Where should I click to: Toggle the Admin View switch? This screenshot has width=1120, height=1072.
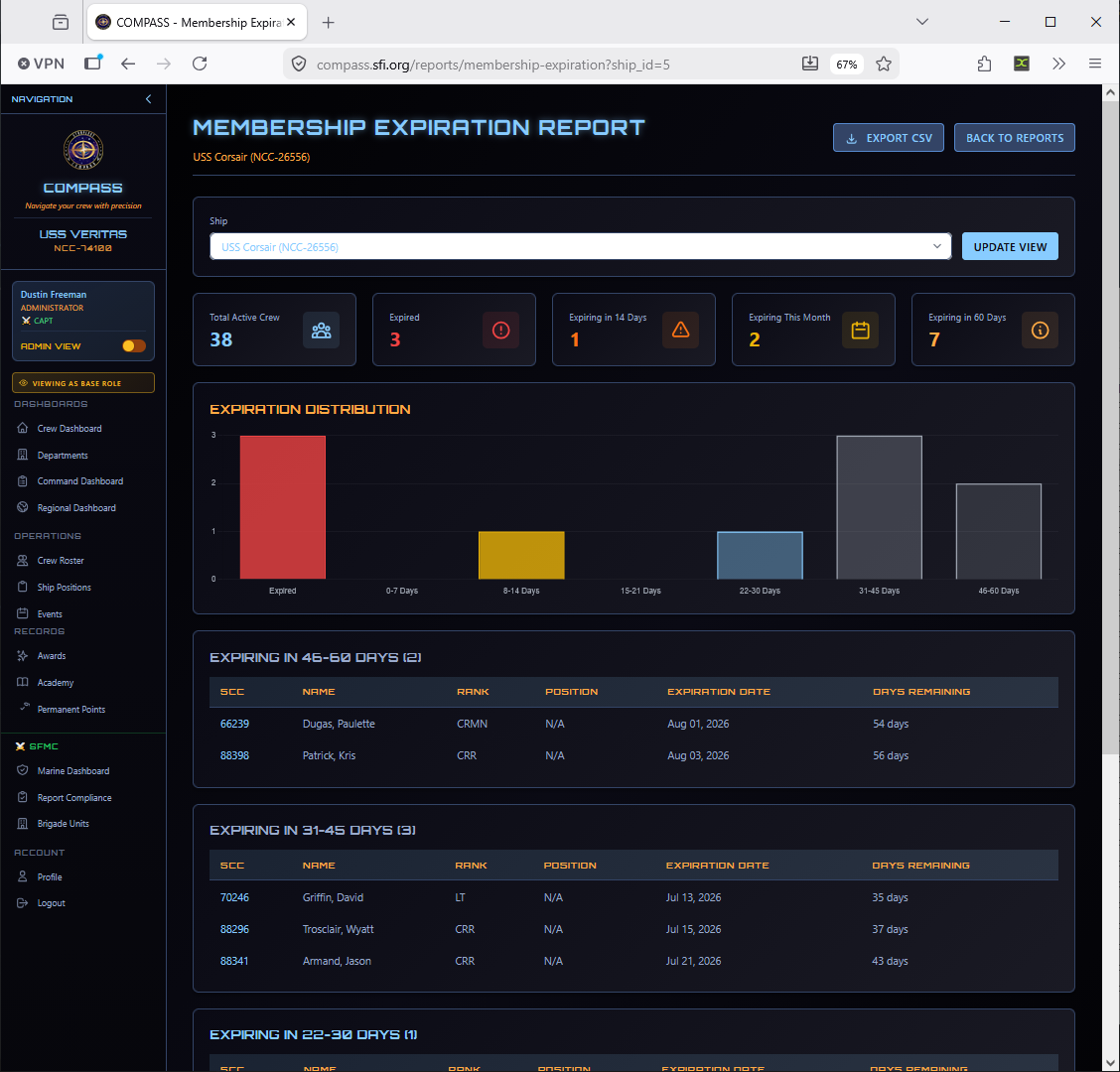click(x=134, y=346)
